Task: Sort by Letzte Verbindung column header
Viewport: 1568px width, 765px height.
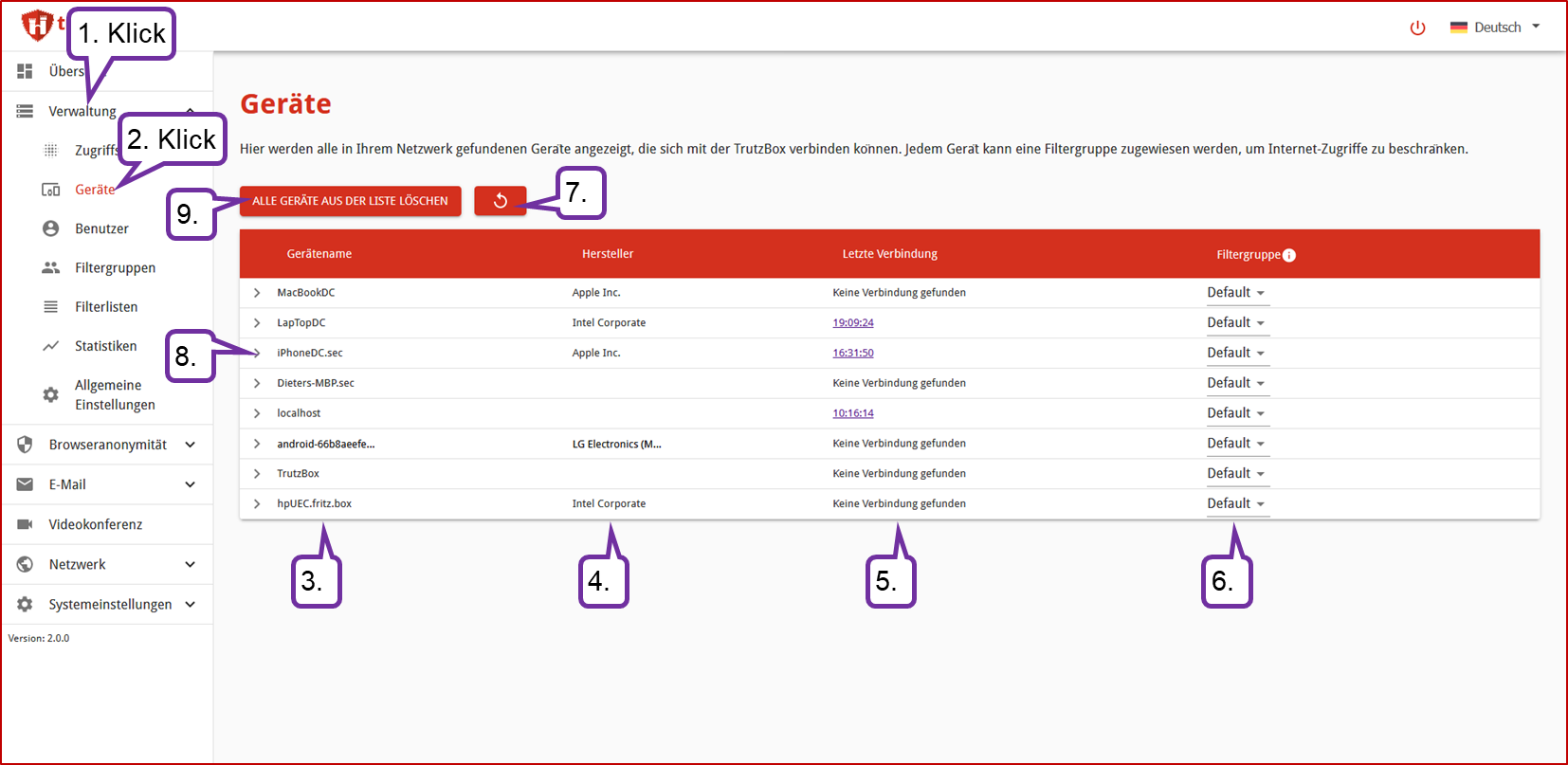Action: [x=889, y=254]
